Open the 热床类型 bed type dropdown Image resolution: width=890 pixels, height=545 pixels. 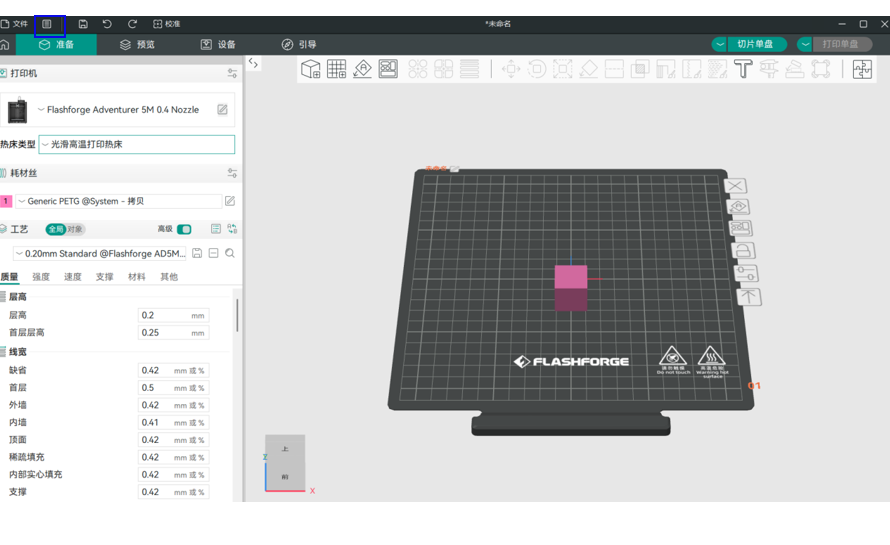[136, 144]
